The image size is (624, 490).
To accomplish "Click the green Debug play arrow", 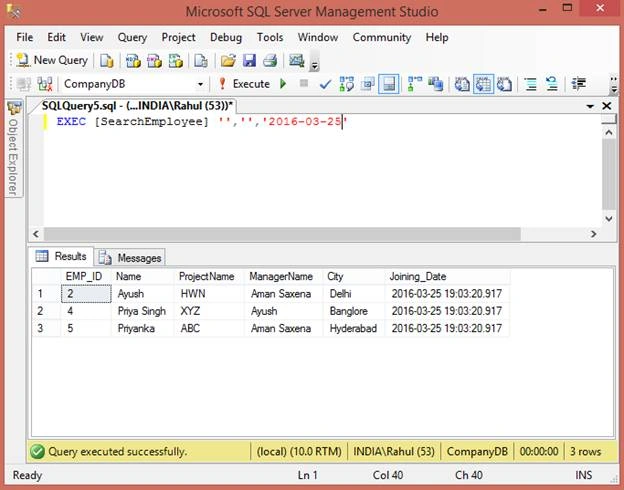I will pos(283,84).
